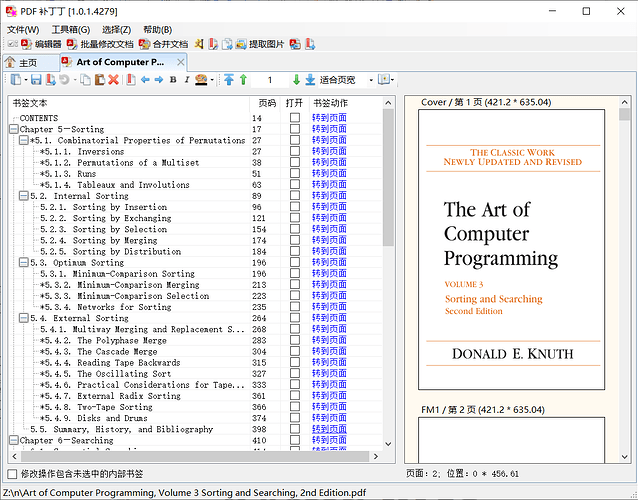Jump to first page blue arrow
638x500 pixels.
pos(229,80)
